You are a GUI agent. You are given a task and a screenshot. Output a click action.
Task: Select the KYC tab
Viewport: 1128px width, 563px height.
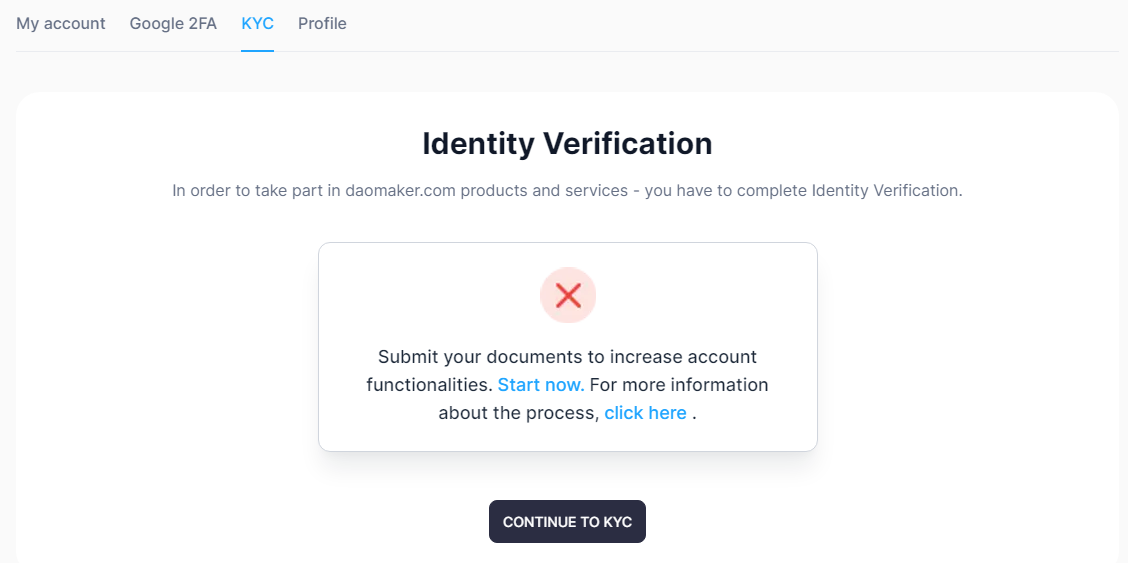point(257,23)
